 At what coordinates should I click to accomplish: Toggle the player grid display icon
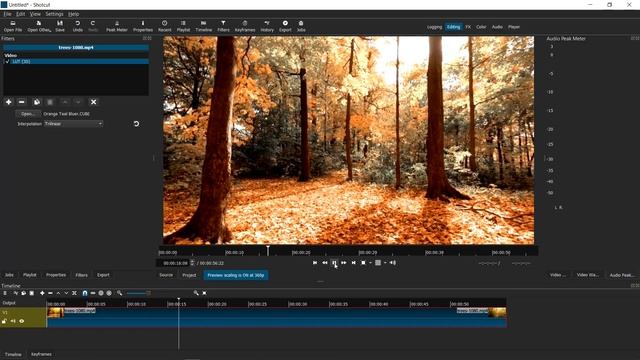(x=378, y=263)
